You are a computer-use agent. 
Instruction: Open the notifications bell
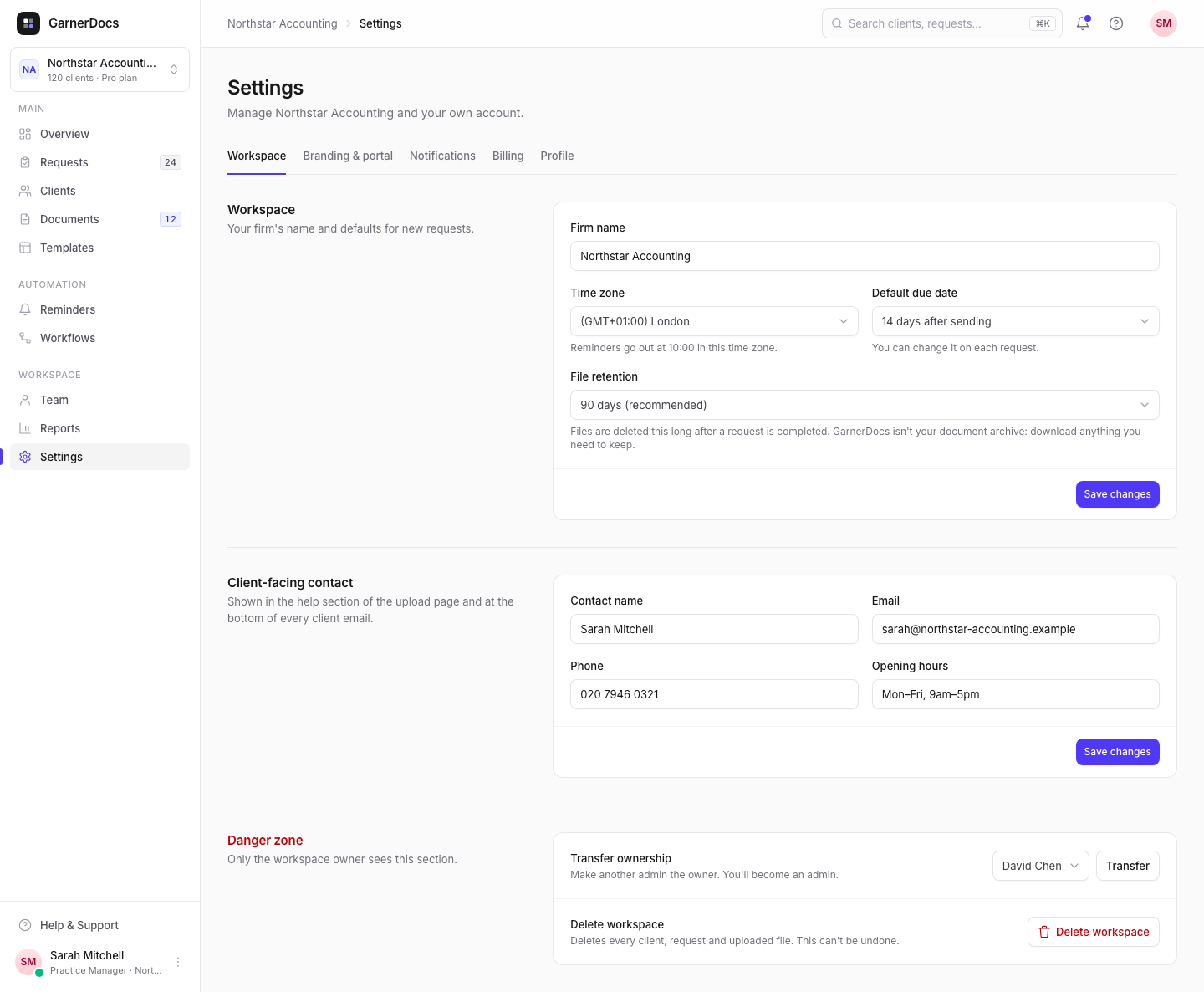[1083, 23]
